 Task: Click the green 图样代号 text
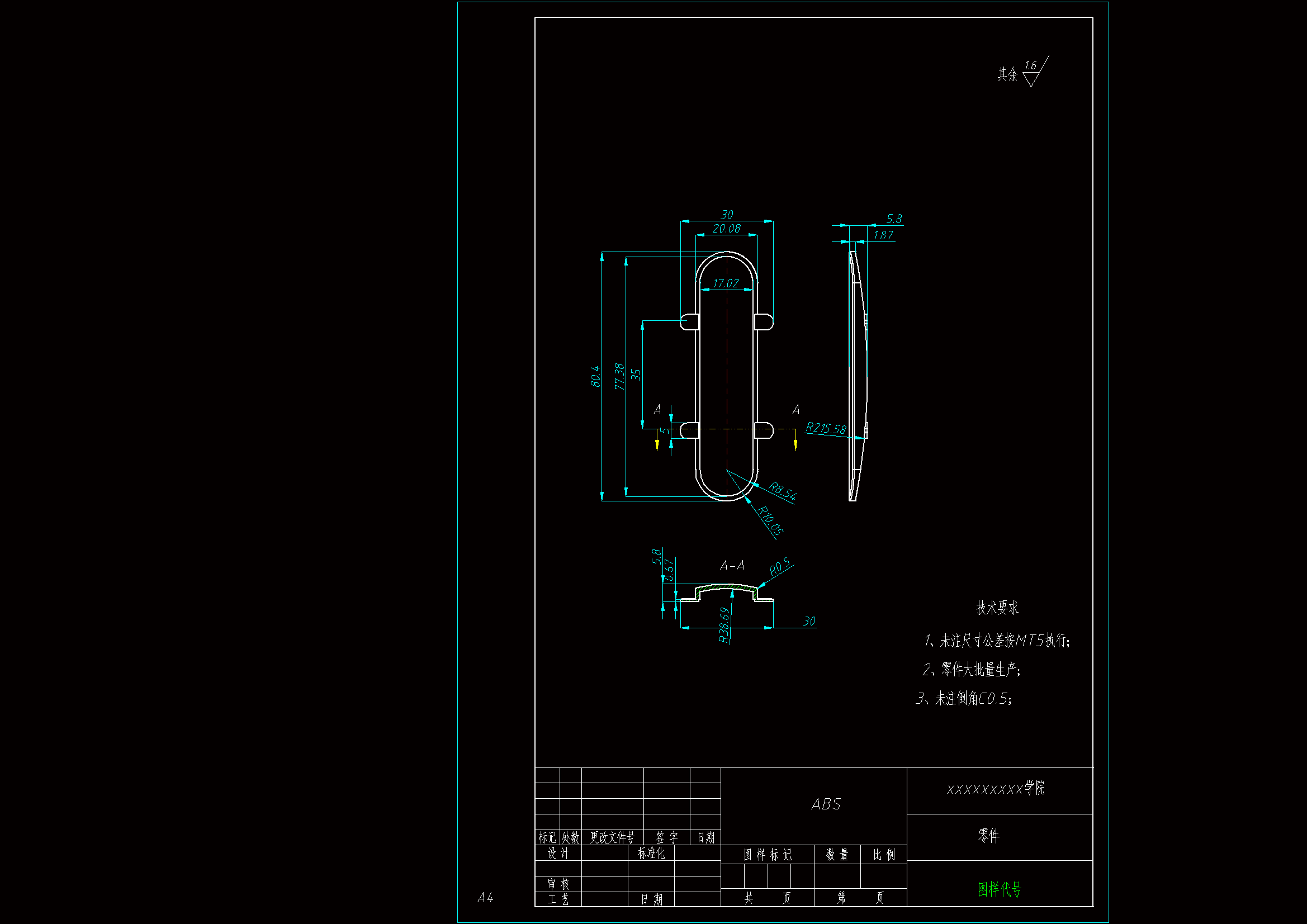999,889
